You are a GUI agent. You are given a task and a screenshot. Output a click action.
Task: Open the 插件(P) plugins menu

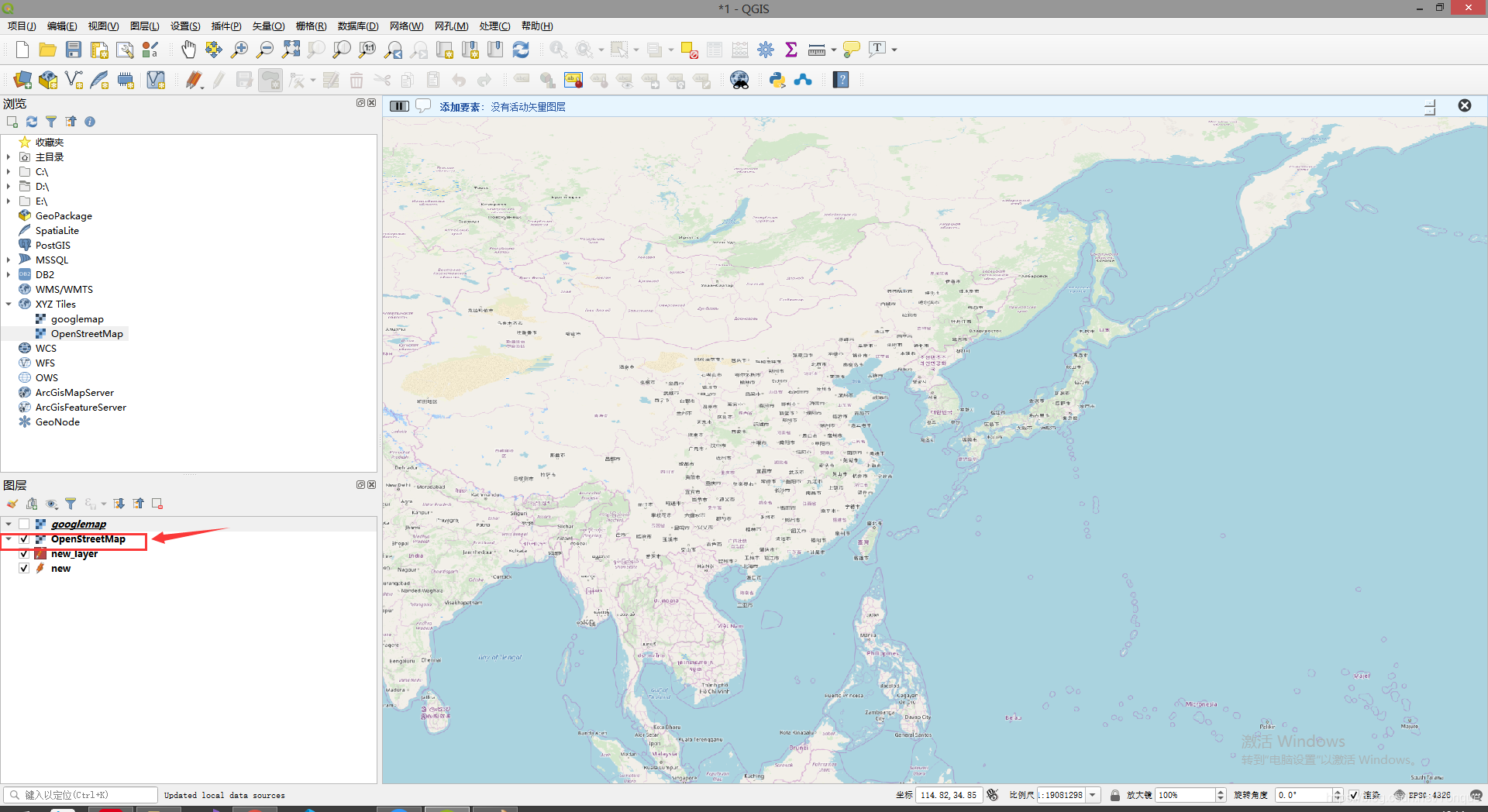coord(226,26)
